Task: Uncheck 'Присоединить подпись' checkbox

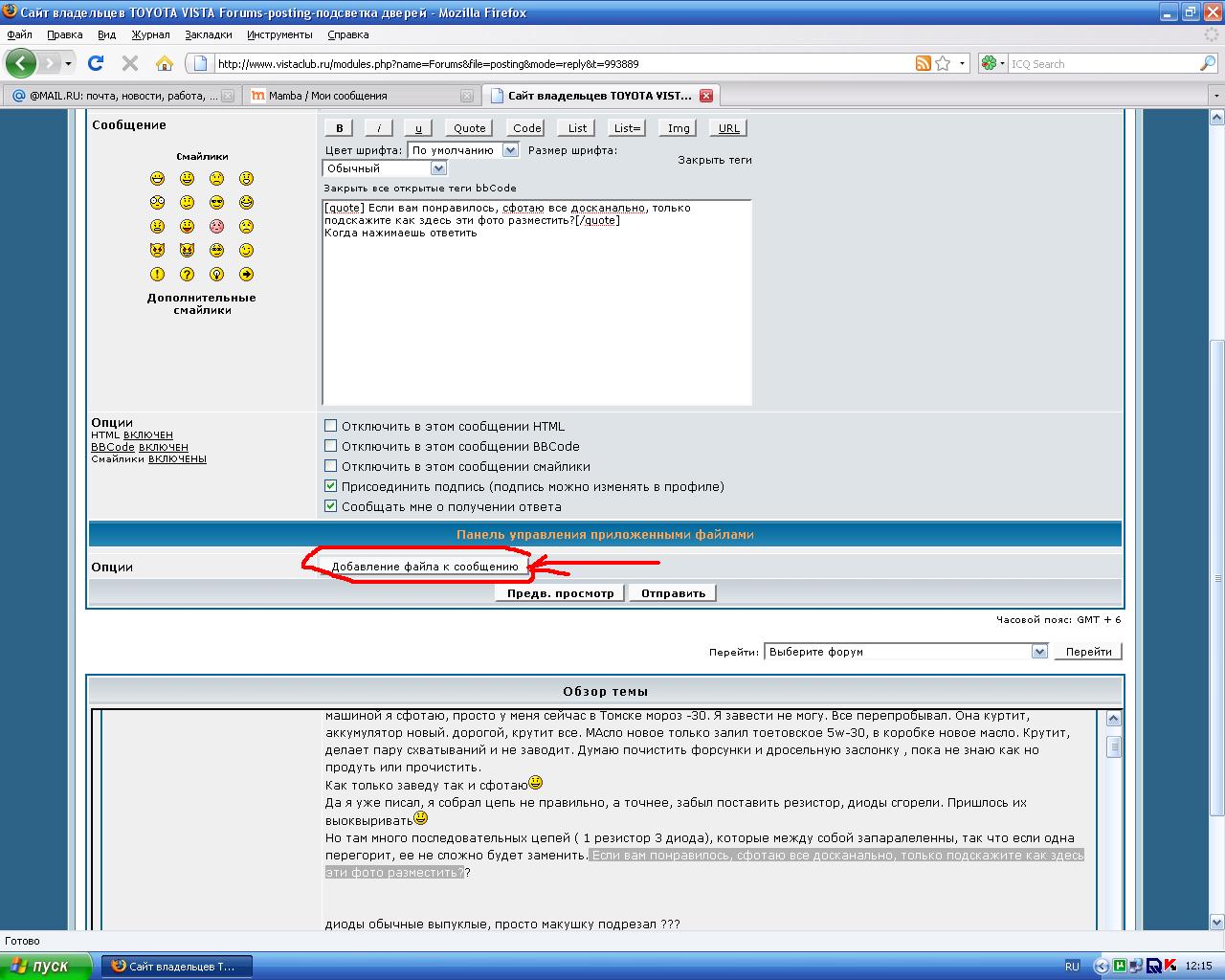Action: coord(330,486)
